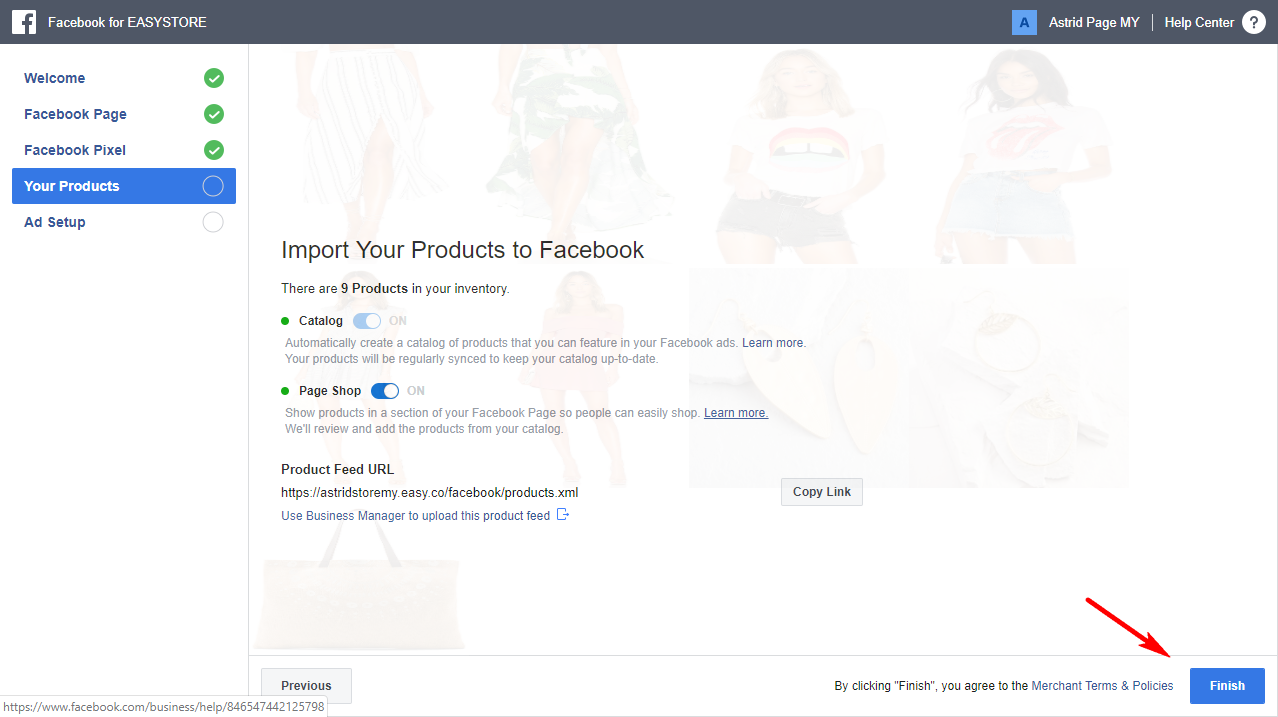Toggle the Page Shop switch off

point(385,391)
